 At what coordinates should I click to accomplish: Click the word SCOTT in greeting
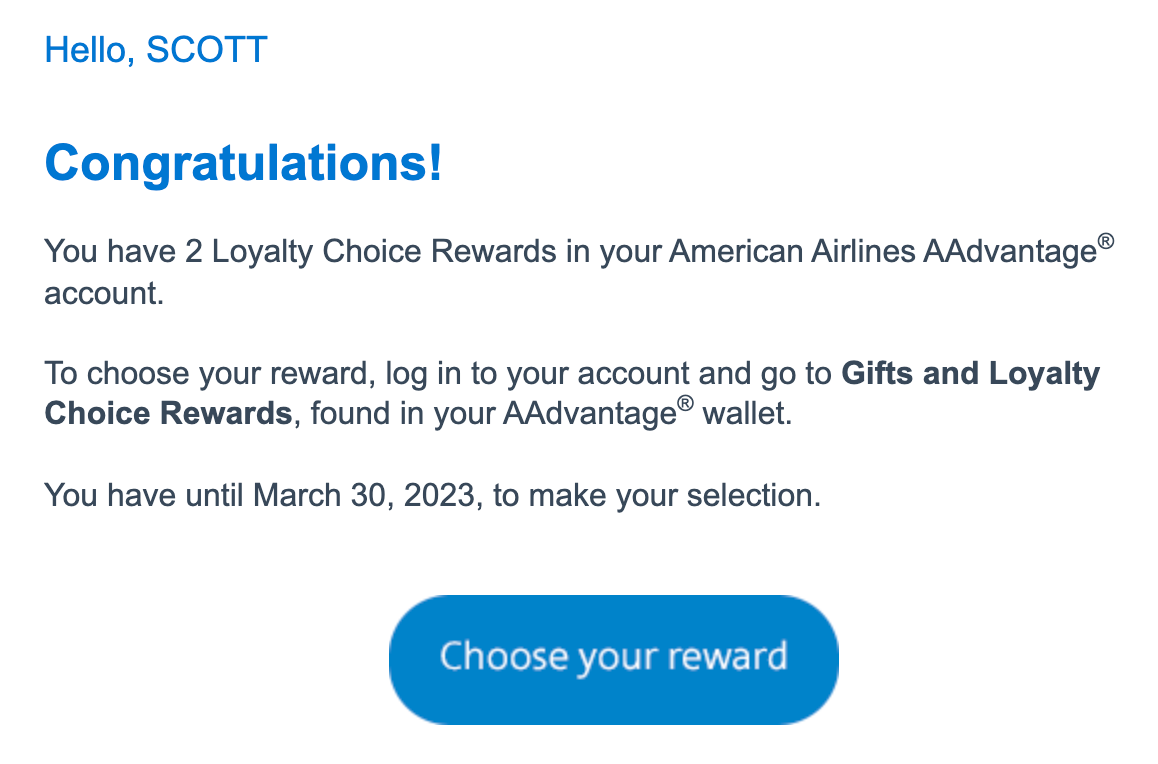(207, 49)
